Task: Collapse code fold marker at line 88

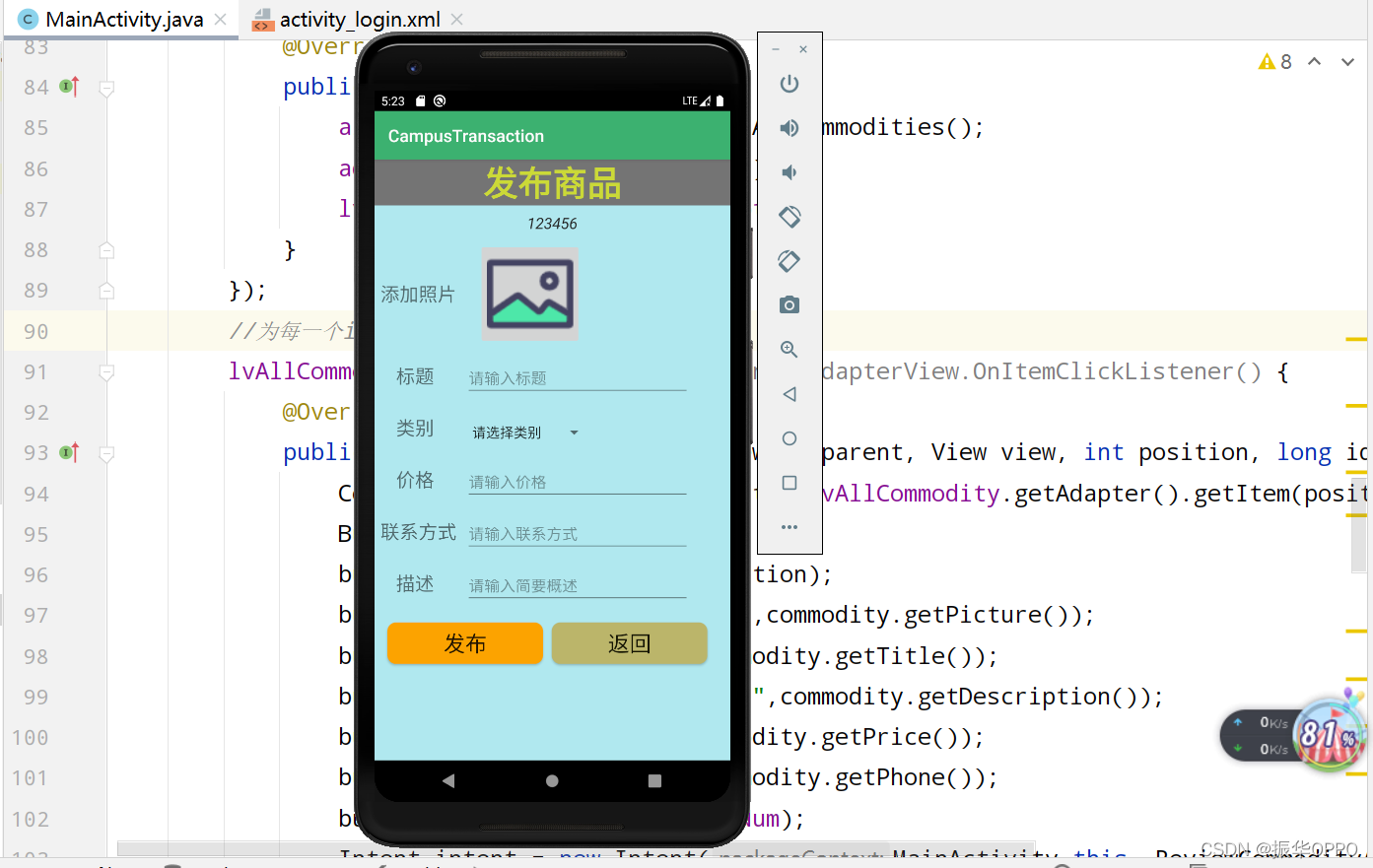Action: 106,250
